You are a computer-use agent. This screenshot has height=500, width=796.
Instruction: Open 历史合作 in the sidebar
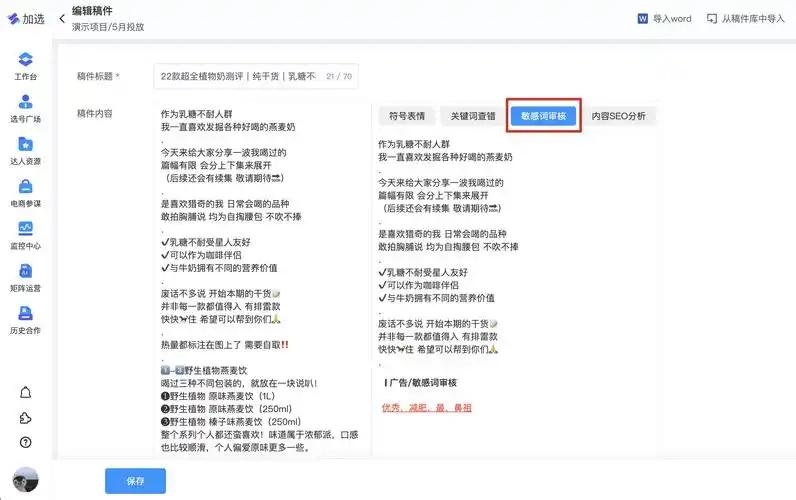(26, 314)
